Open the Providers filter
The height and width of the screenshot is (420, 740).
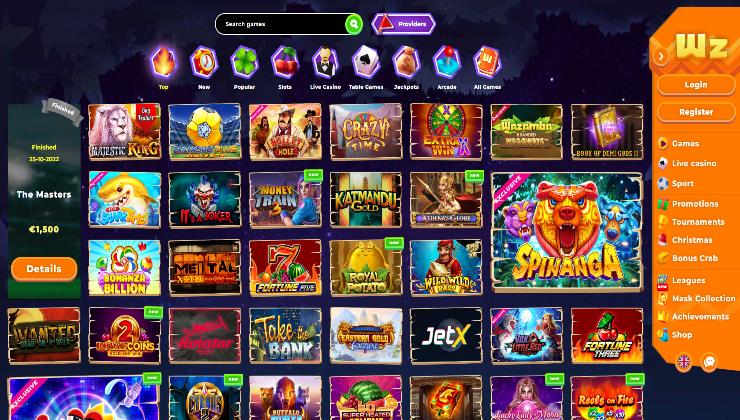point(404,24)
